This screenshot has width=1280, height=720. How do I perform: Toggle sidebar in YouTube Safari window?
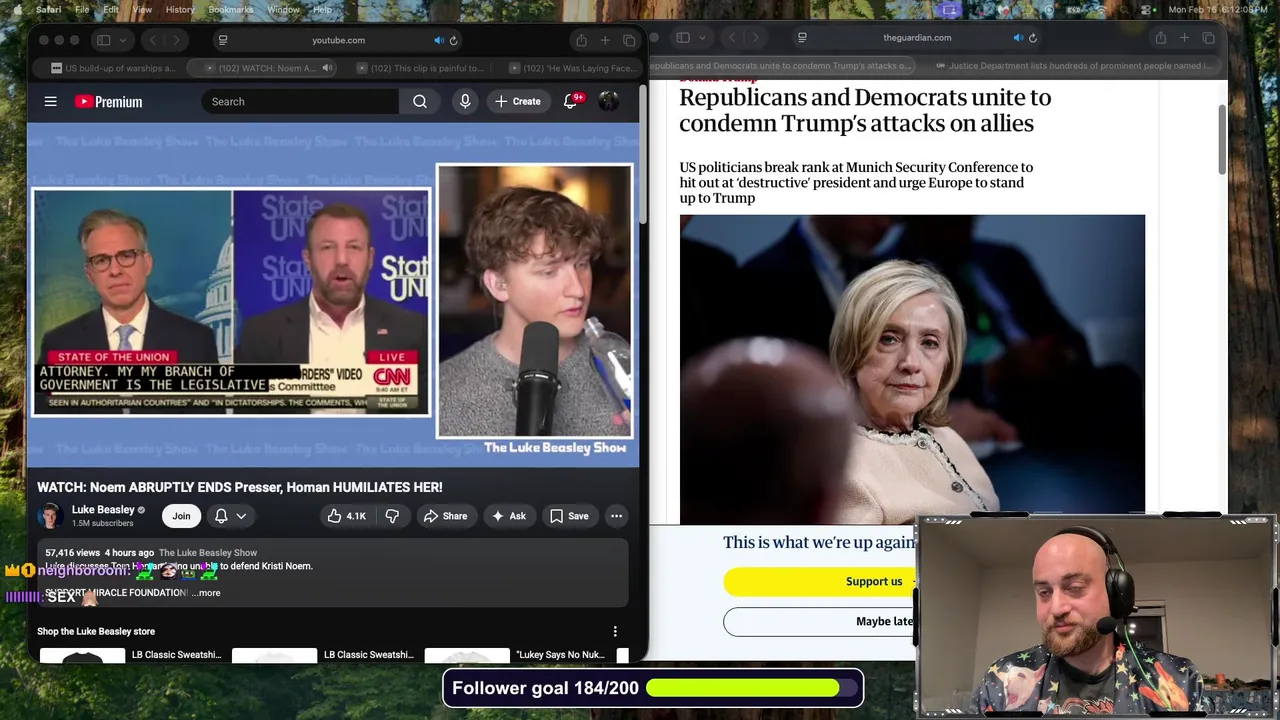coord(103,40)
